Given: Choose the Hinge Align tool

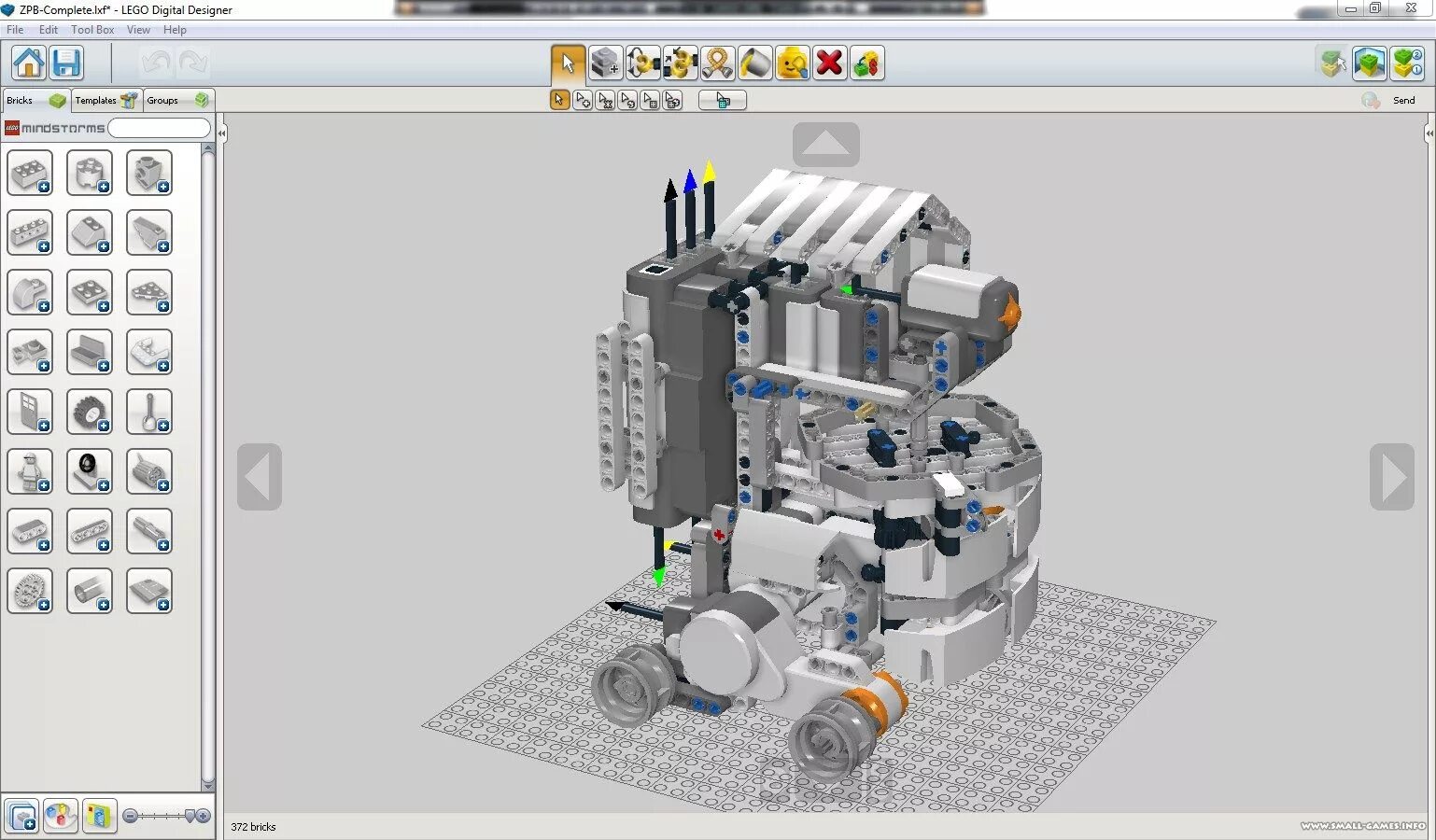Looking at the screenshot, I should [681, 63].
